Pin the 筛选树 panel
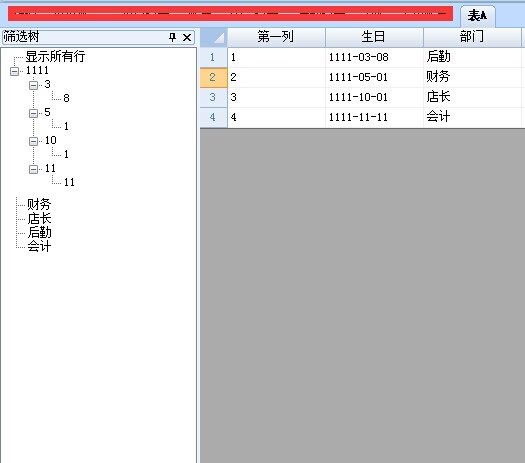 tap(172, 37)
